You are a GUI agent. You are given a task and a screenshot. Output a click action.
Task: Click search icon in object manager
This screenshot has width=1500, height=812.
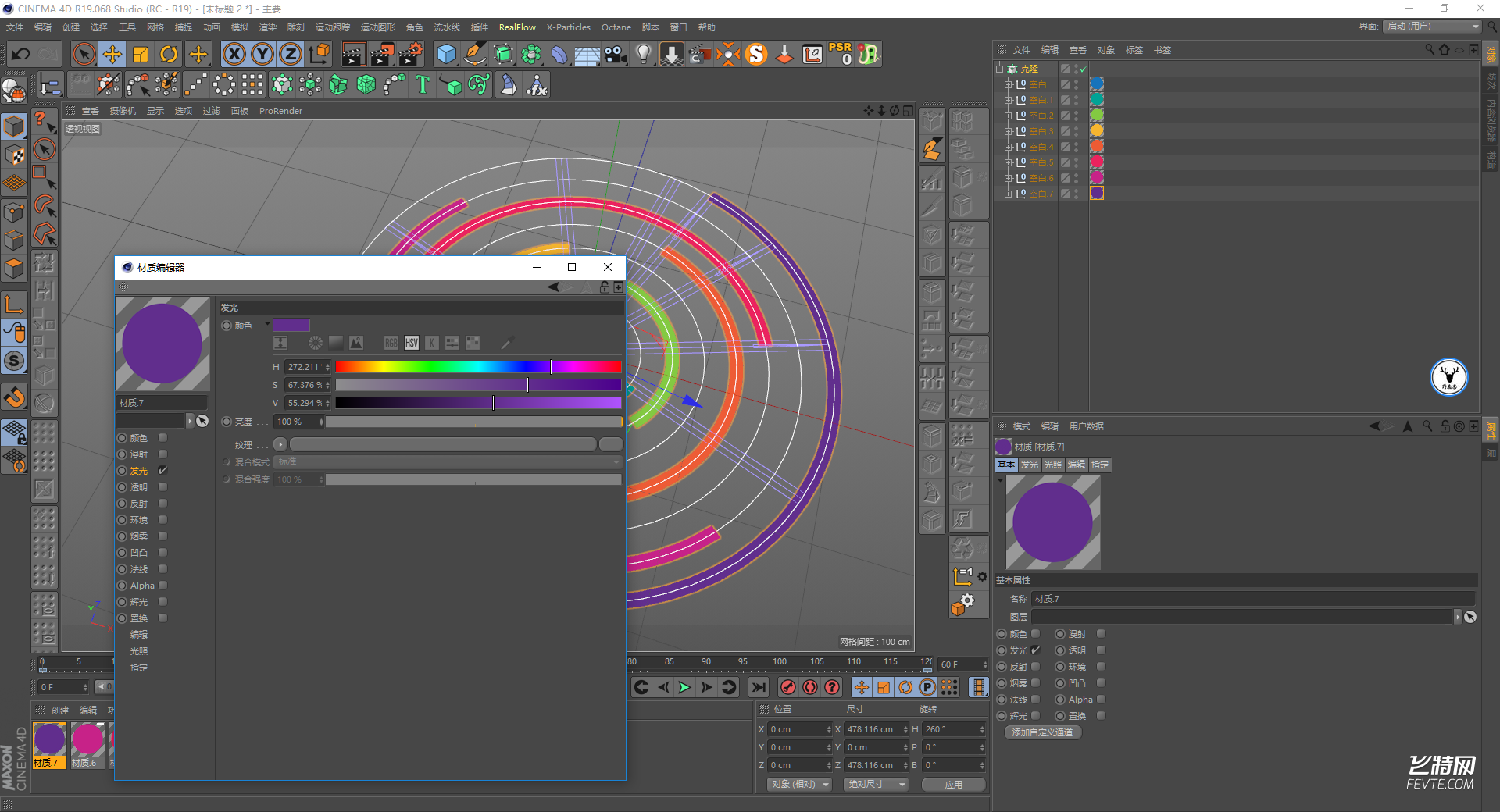(1429, 50)
